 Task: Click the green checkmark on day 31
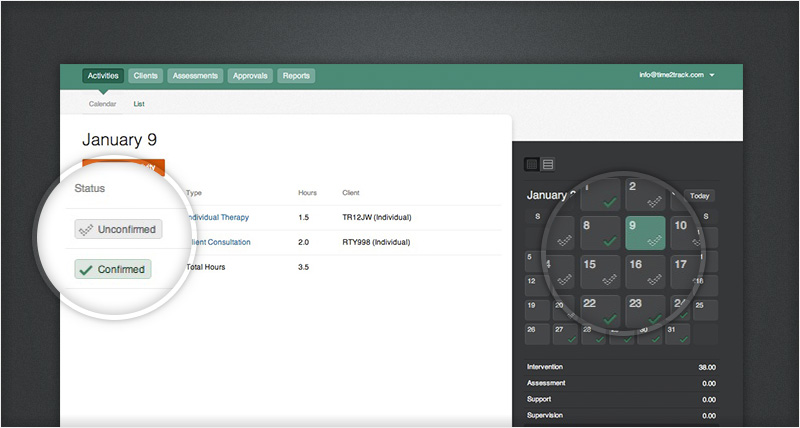point(684,339)
